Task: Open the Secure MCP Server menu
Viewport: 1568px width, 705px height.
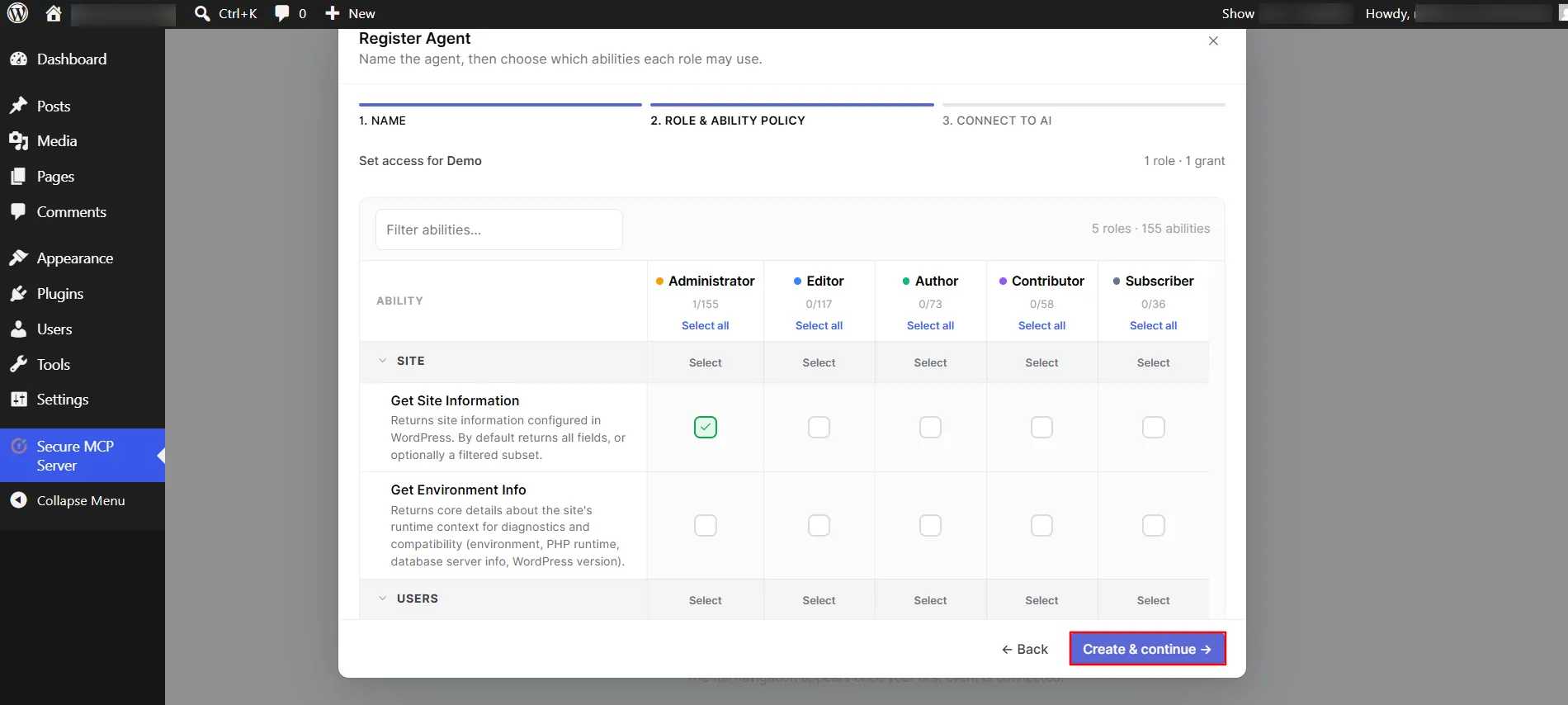Action: click(x=83, y=456)
